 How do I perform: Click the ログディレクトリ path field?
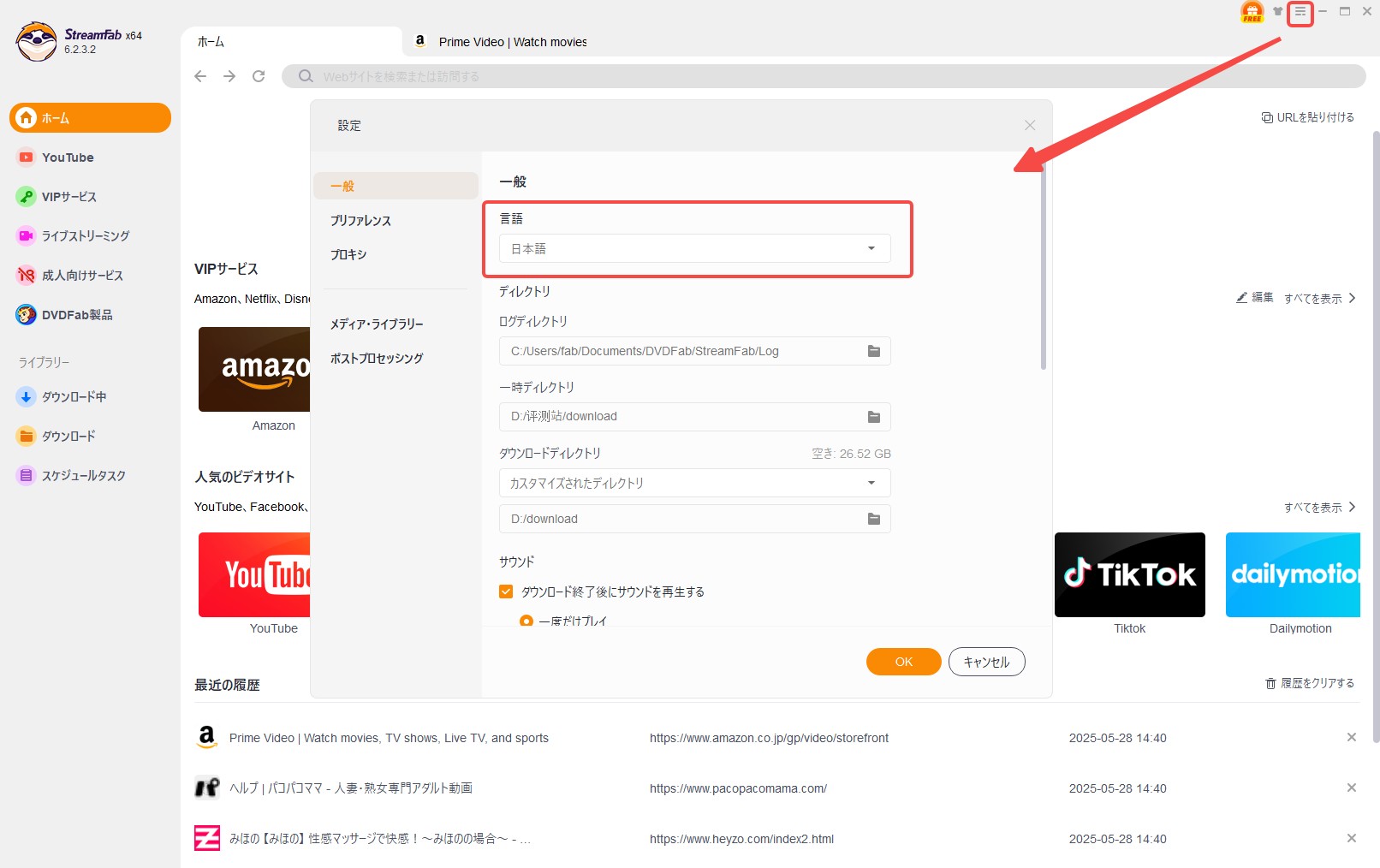[x=695, y=351]
